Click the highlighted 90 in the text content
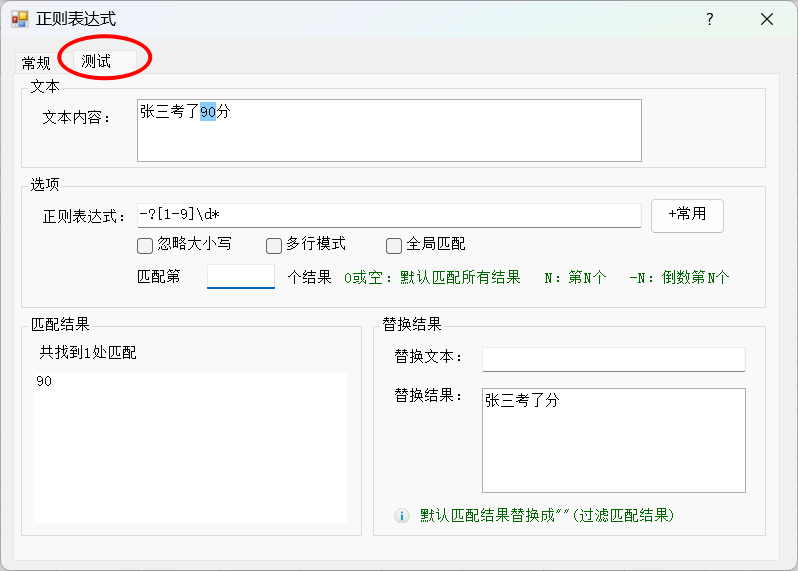This screenshot has width=798, height=571. (x=208, y=112)
